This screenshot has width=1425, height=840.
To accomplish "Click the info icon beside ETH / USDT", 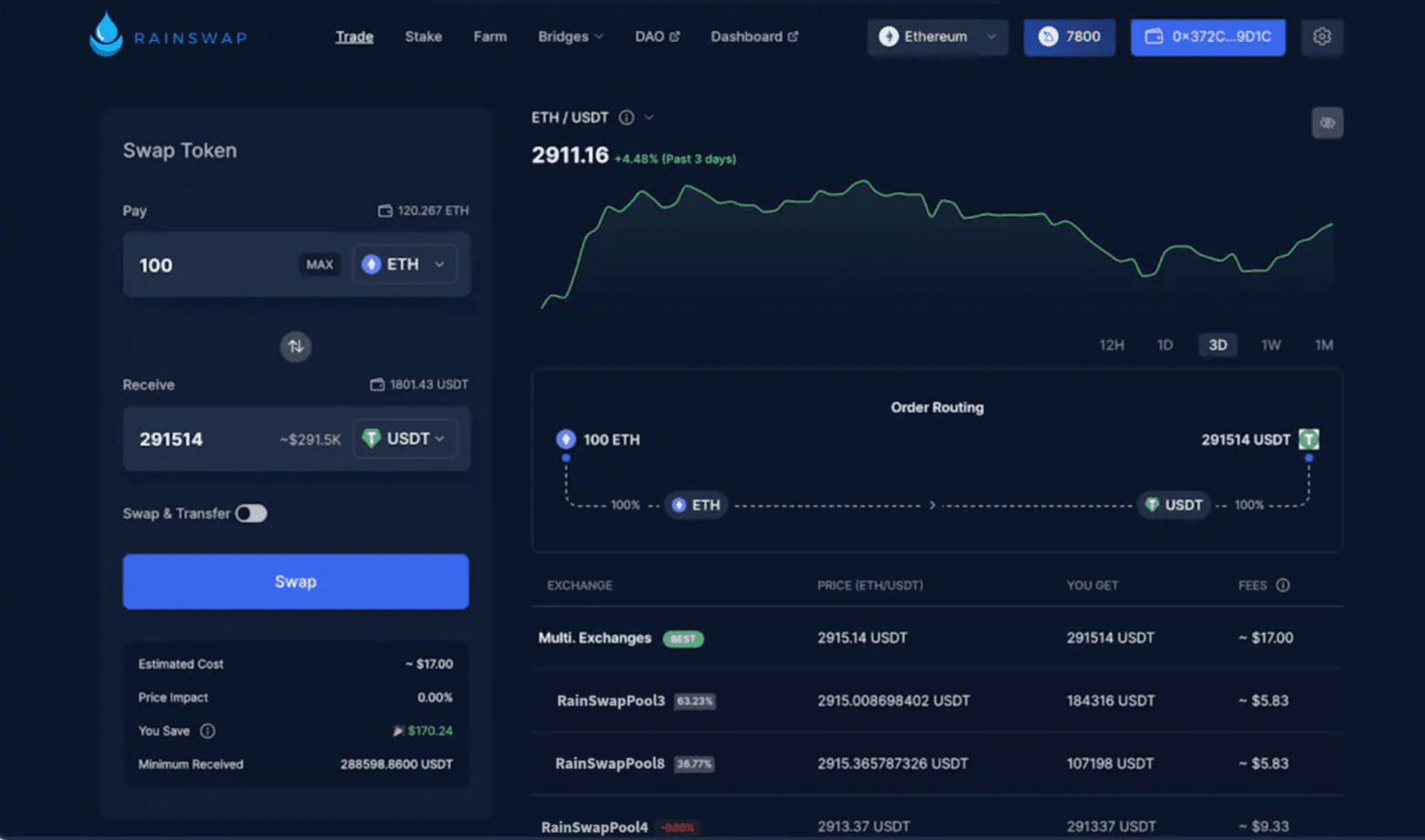I will point(626,118).
